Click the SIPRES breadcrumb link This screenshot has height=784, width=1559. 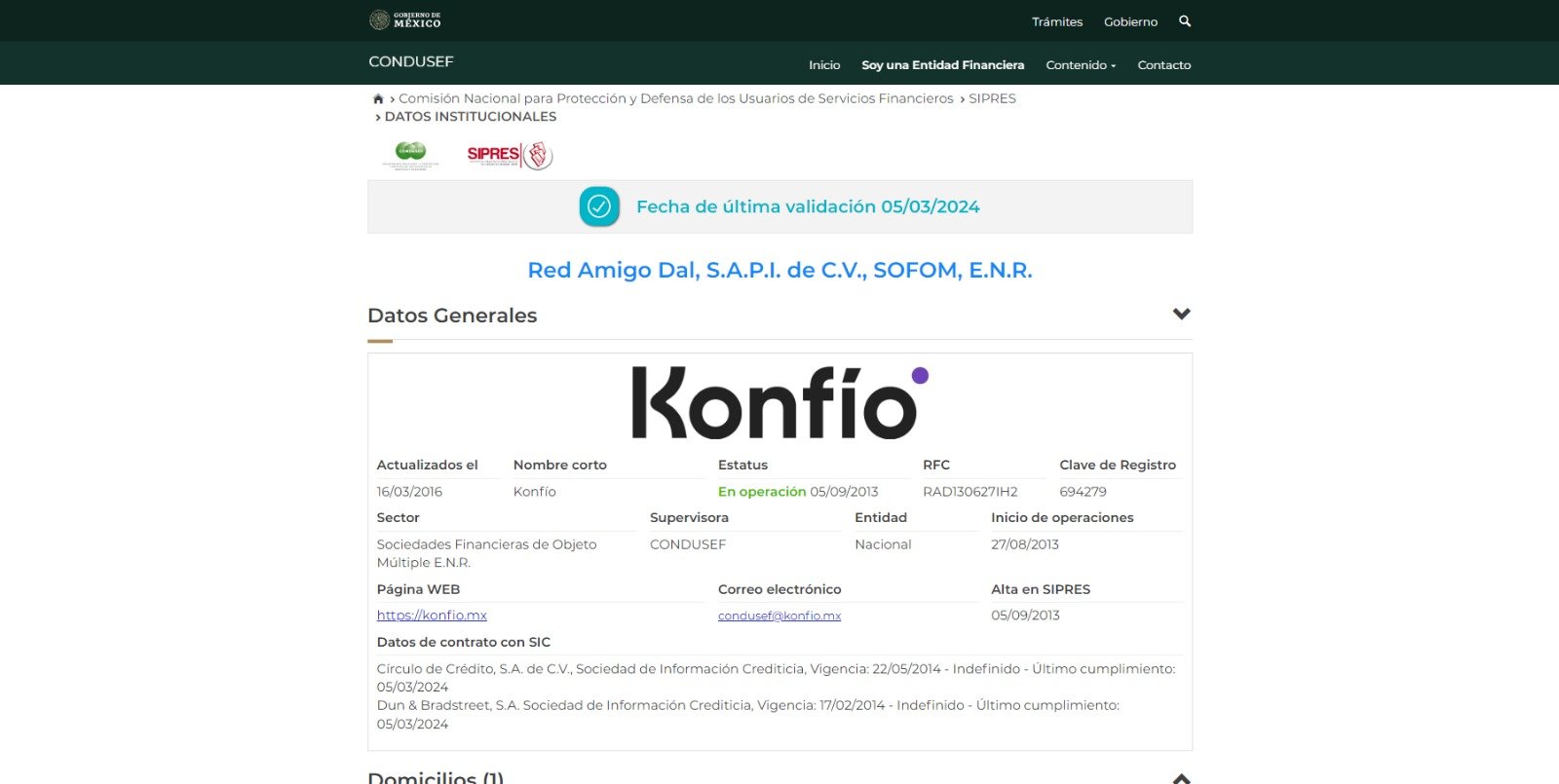tap(992, 98)
